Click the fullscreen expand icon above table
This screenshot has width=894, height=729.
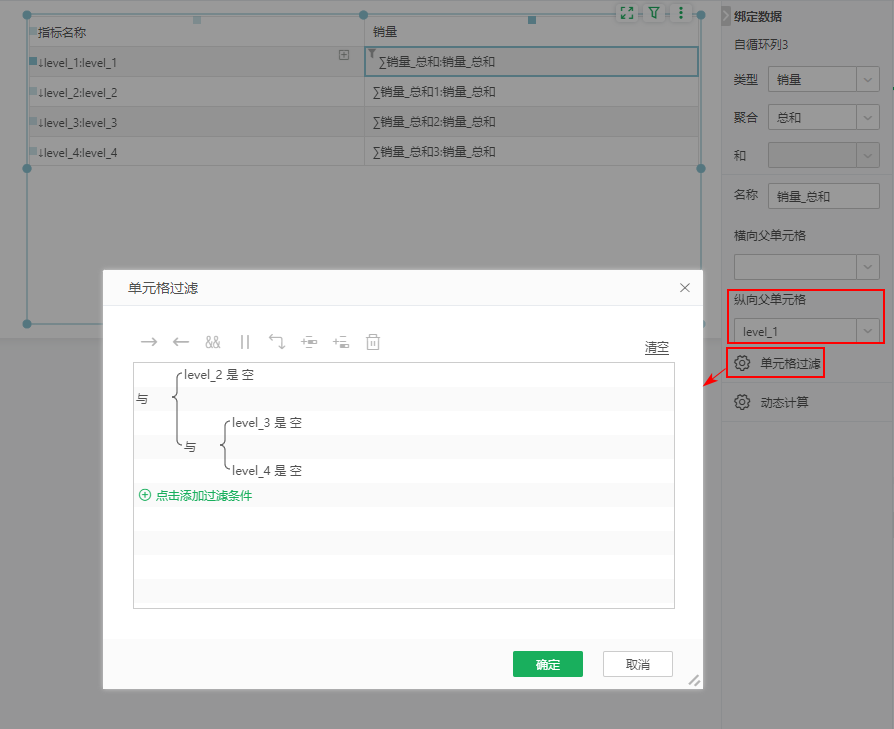(x=627, y=13)
